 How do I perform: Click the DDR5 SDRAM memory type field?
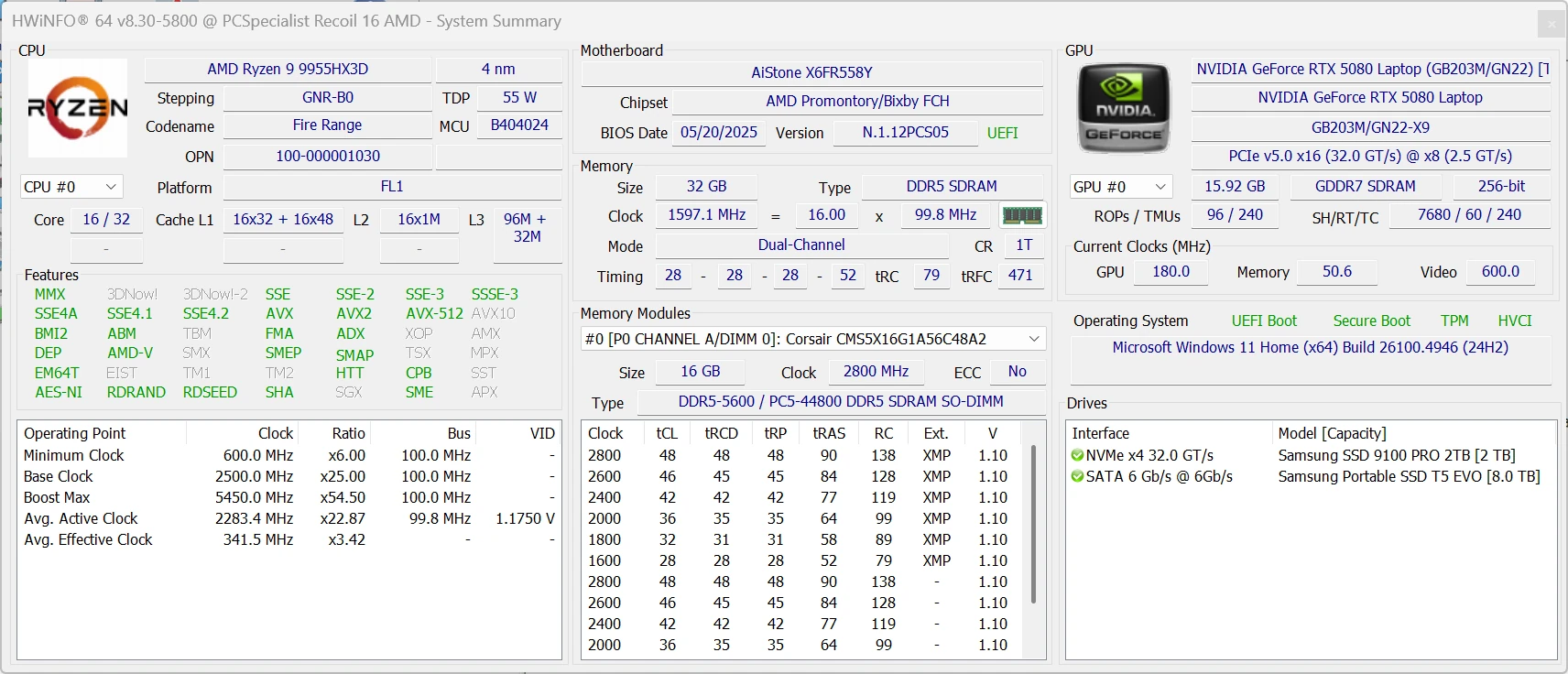(x=952, y=187)
